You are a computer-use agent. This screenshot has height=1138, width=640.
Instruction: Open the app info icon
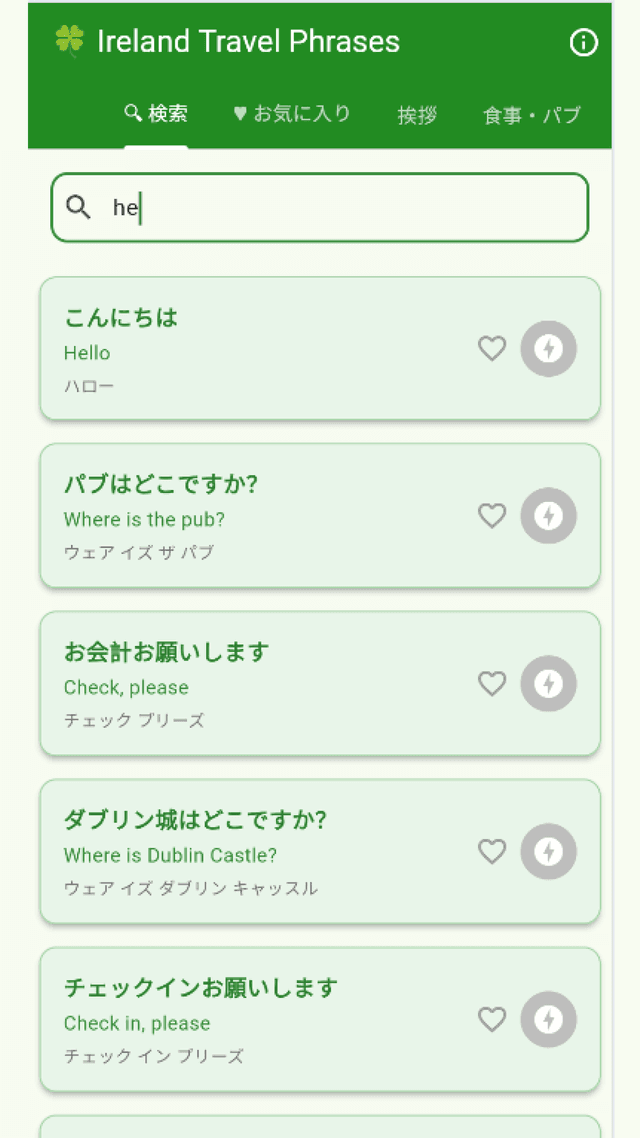coord(583,43)
